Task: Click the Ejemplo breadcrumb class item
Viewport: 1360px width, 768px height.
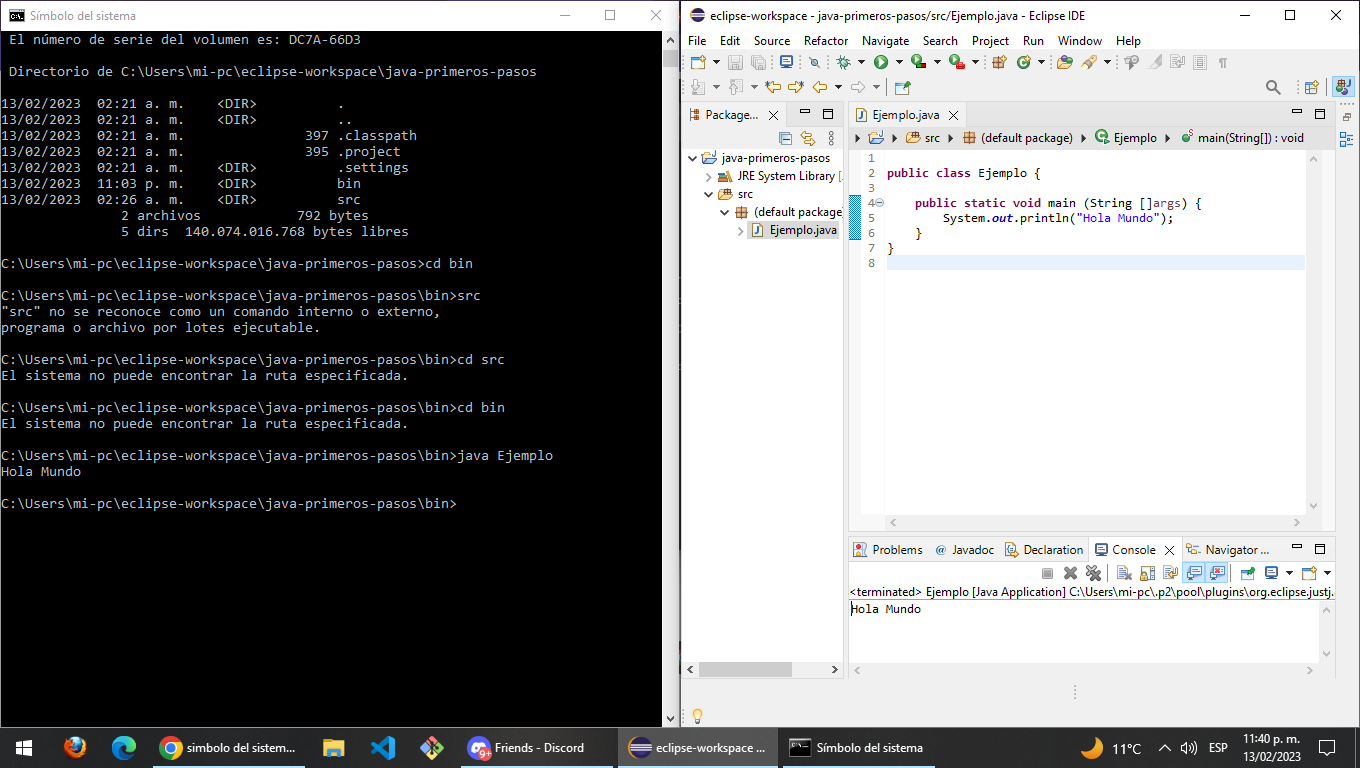Action: pos(1126,138)
